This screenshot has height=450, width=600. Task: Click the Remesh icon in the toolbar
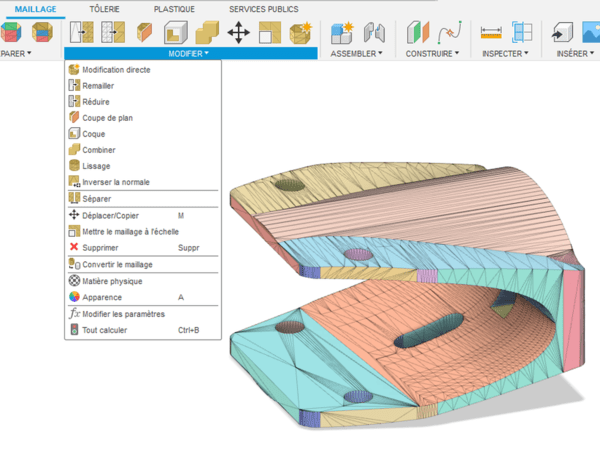pos(82,32)
